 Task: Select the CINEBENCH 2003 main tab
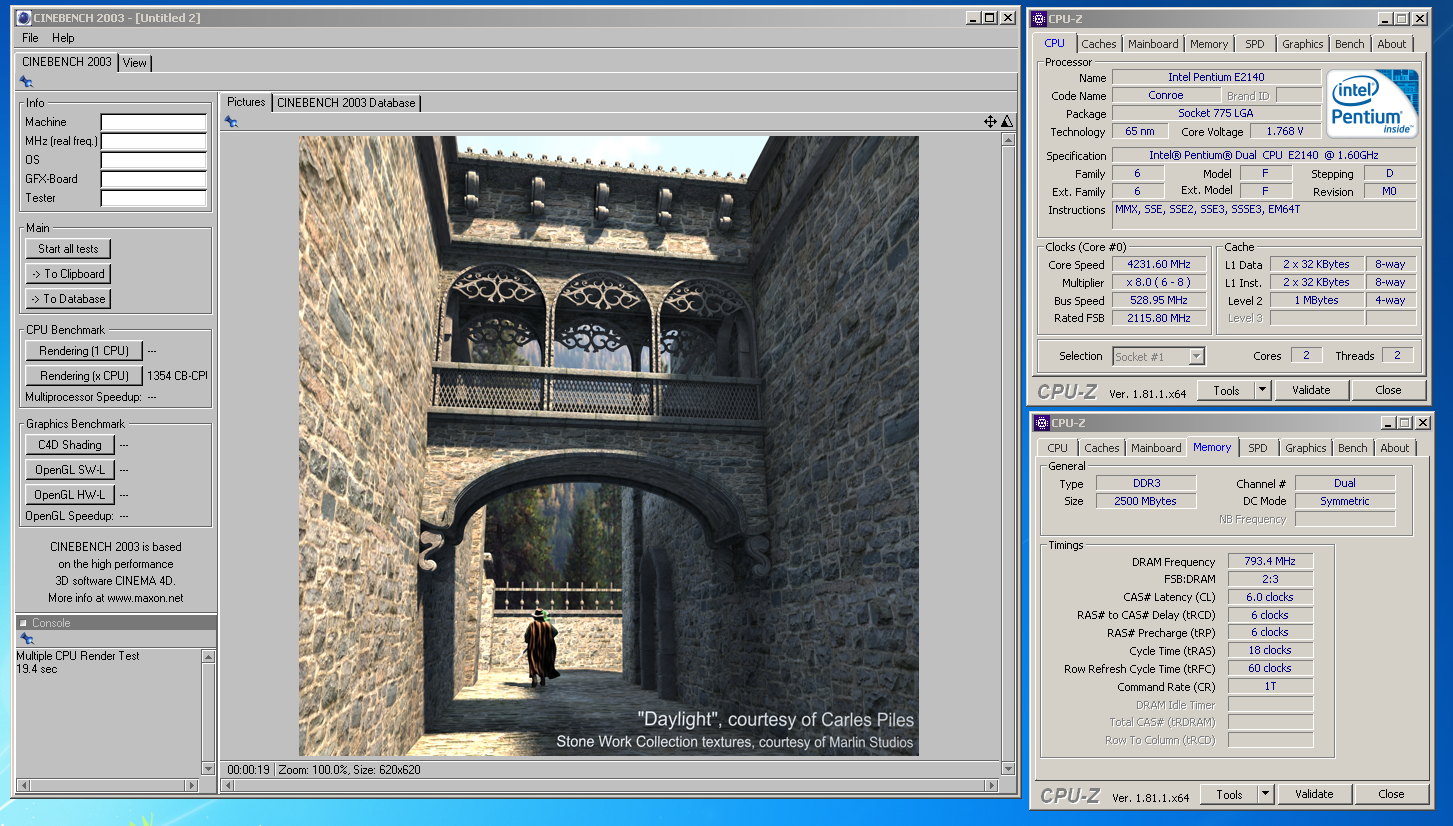(67, 62)
